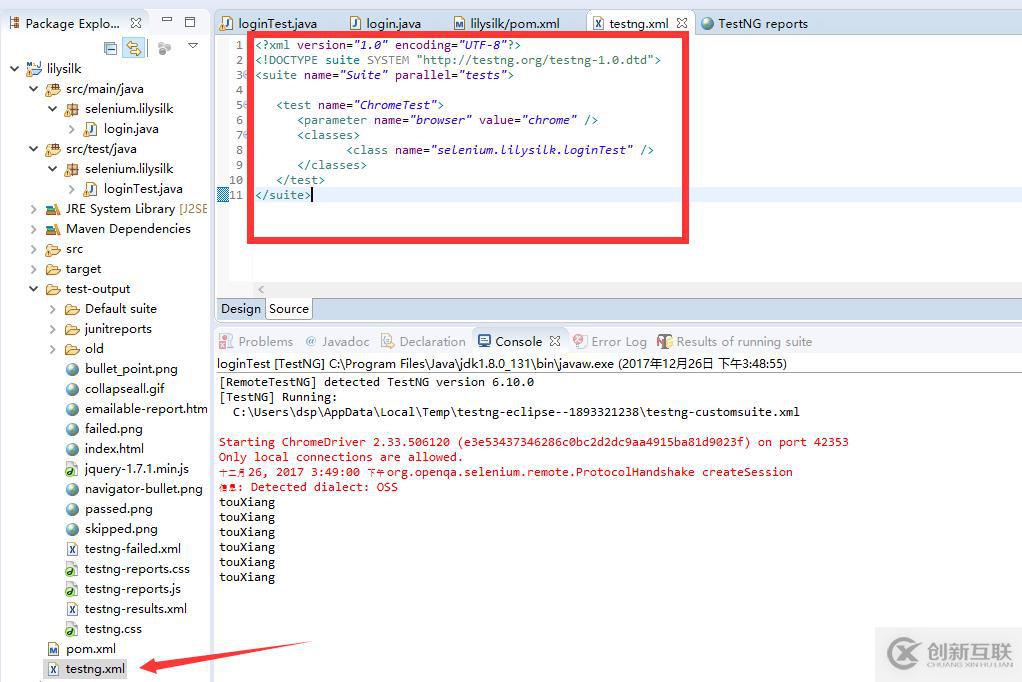Screen dimensions: 1022x682
Task: Click the src/main/java source folder icon
Action: (53, 89)
